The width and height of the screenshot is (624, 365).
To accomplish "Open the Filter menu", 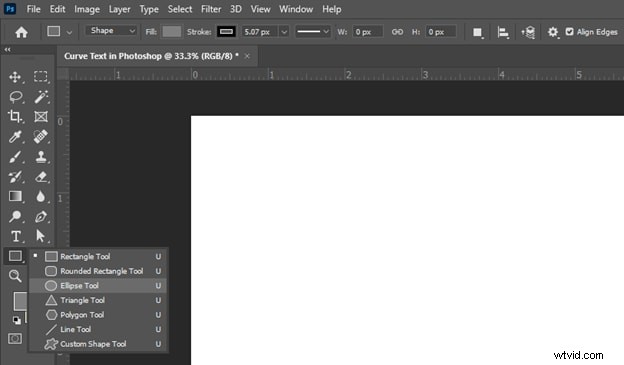I will click(211, 9).
